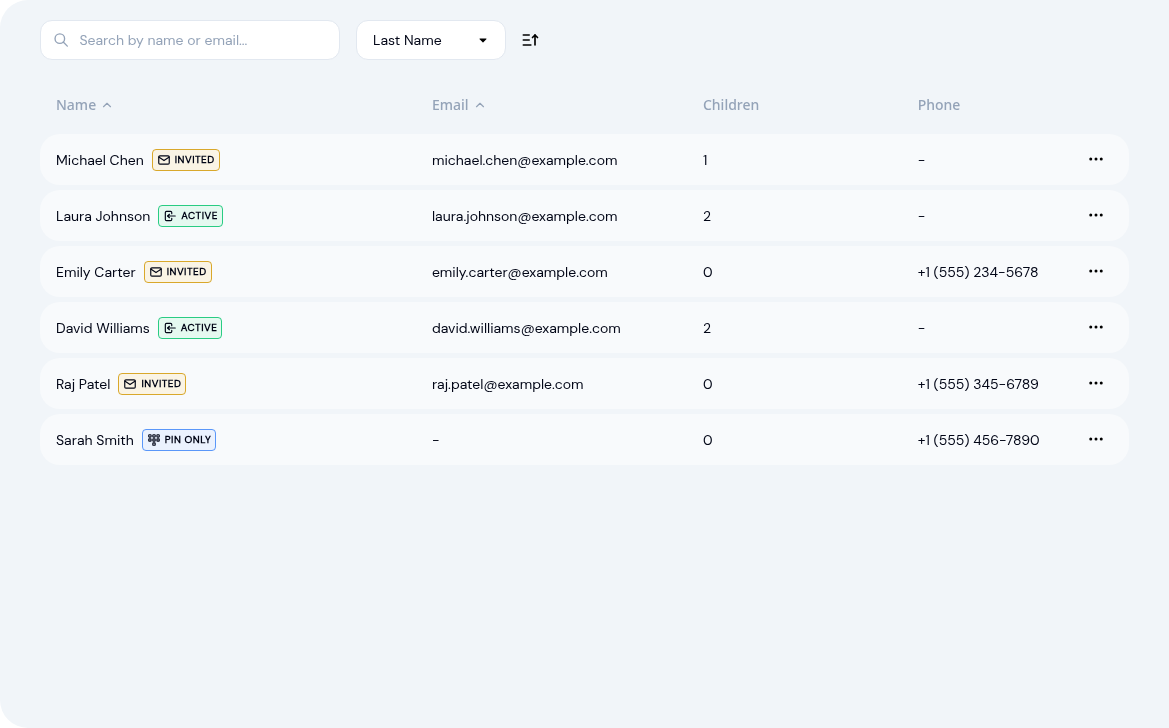Sort by the Name column header
Image resolution: width=1169 pixels, height=728 pixels.
84,105
